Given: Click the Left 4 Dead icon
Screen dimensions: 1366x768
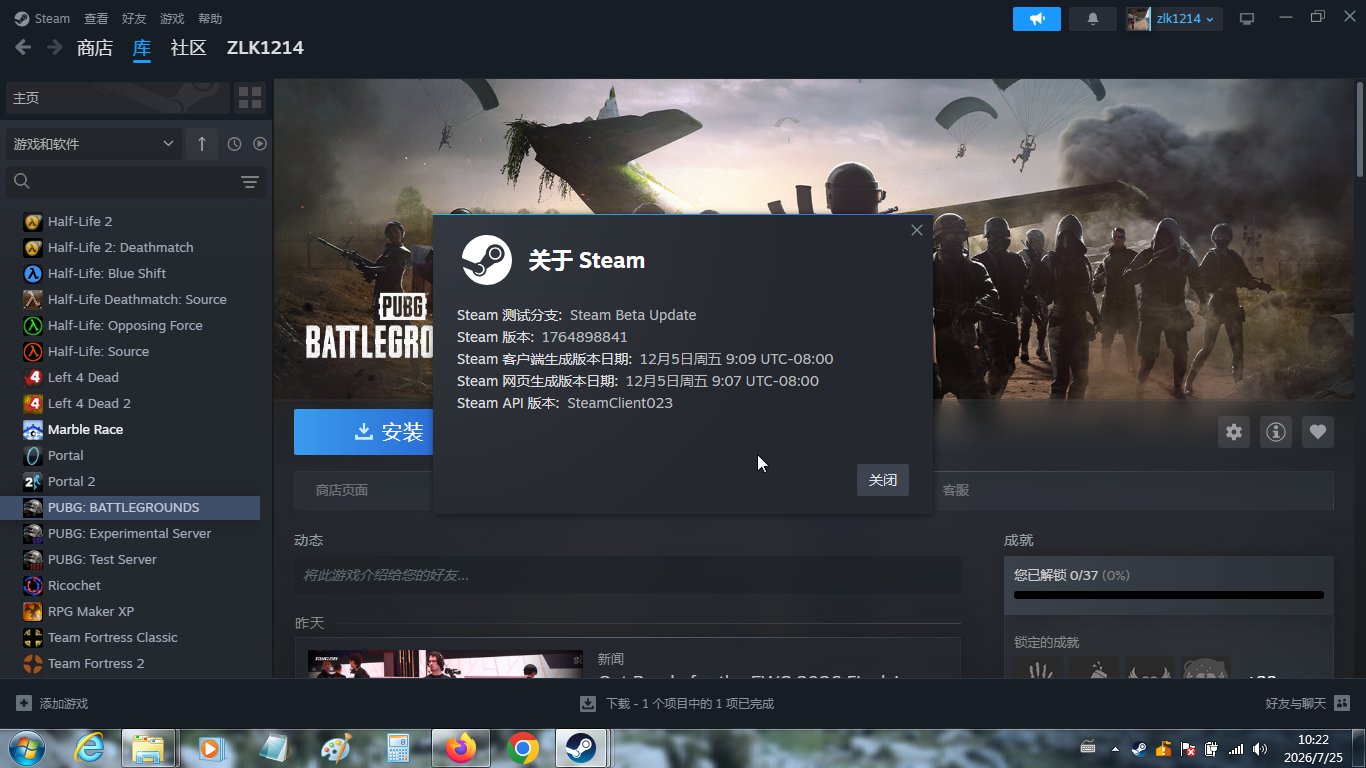Looking at the screenshot, I should click(x=33, y=377).
